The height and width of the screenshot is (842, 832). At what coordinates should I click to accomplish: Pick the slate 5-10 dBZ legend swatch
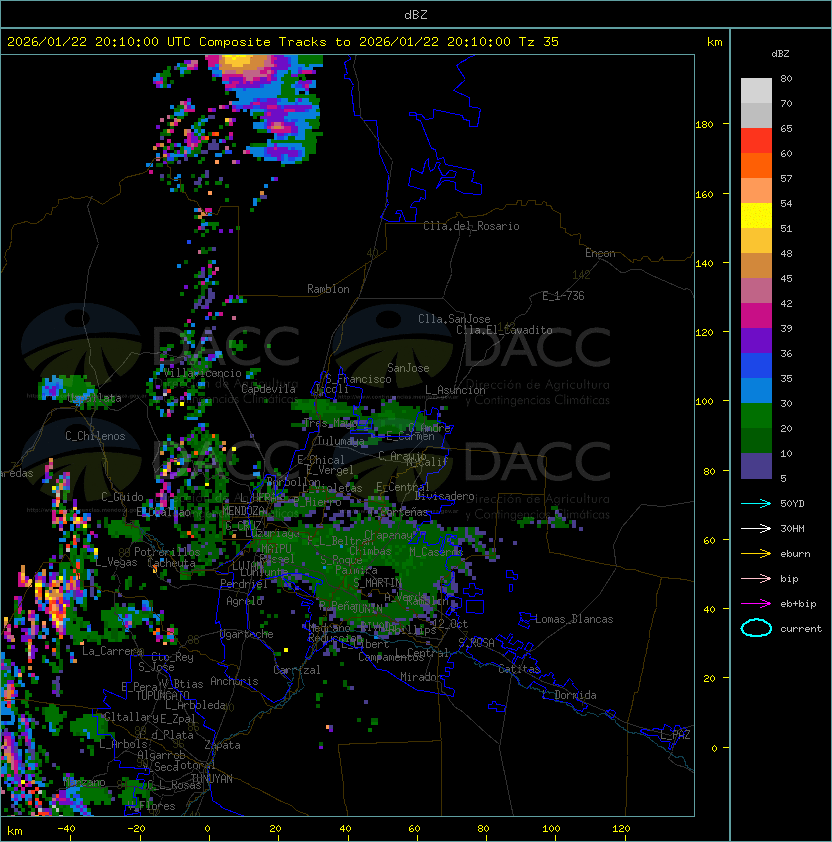coord(756,466)
